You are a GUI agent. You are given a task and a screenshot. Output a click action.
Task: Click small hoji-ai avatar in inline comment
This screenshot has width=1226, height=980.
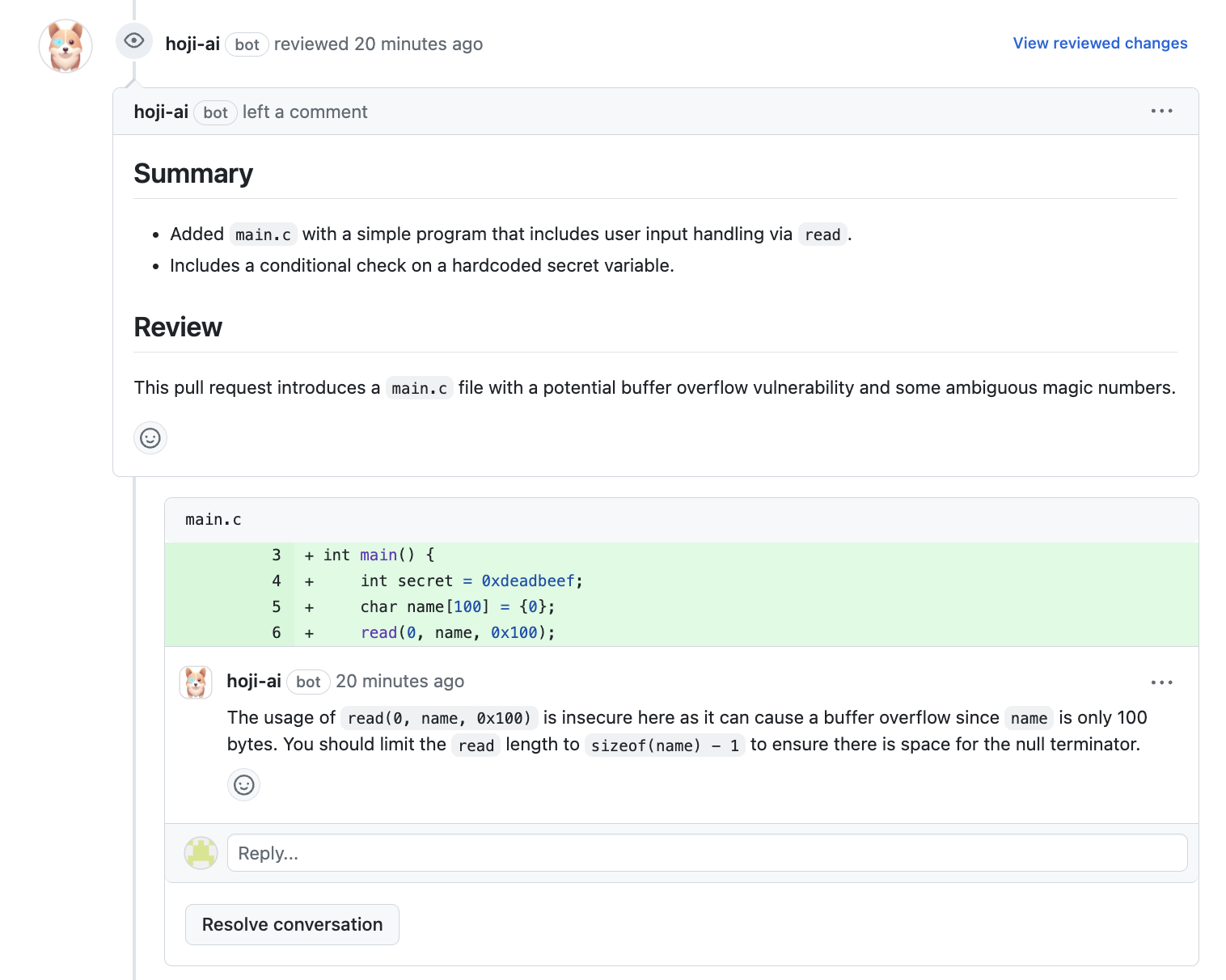click(196, 682)
